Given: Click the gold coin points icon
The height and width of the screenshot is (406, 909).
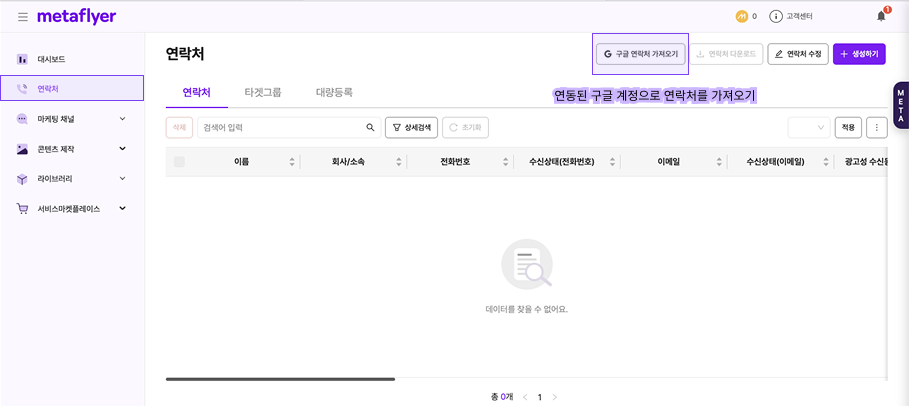Looking at the screenshot, I should click(741, 16).
